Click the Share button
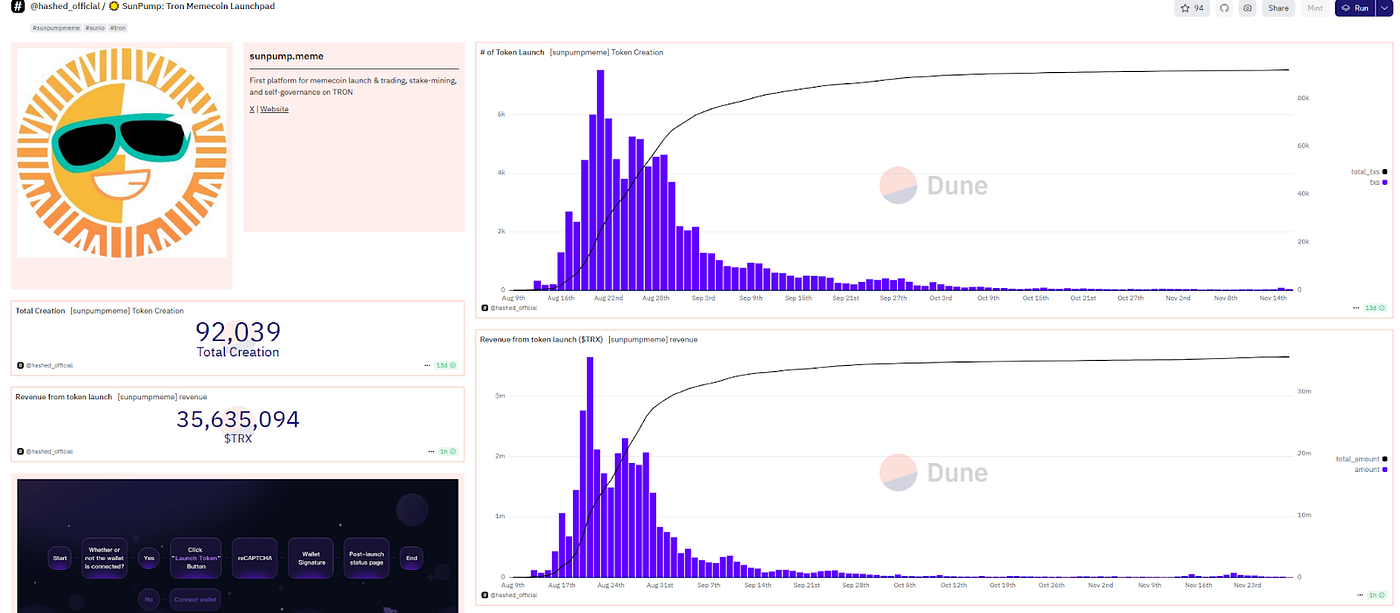1400x613 pixels. pyautogui.click(x=1277, y=8)
